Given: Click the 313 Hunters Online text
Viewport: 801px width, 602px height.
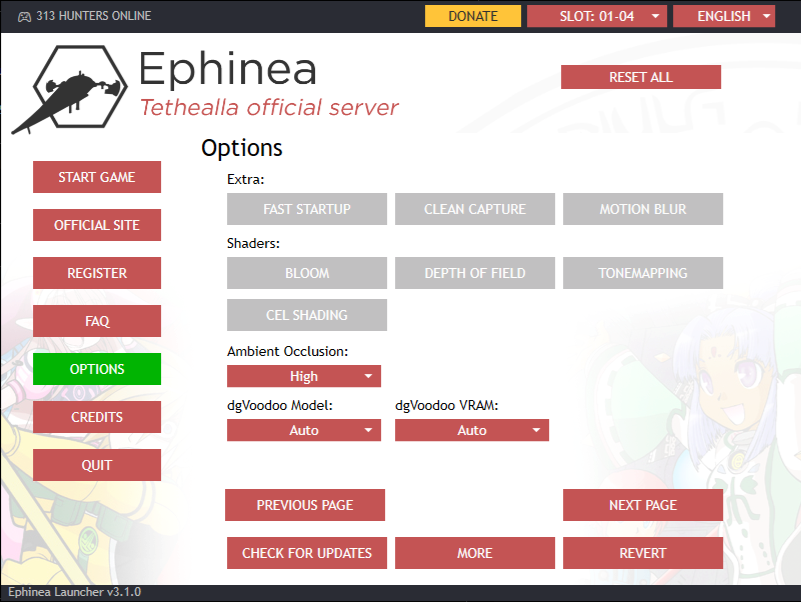Looking at the screenshot, I should 93,16.
